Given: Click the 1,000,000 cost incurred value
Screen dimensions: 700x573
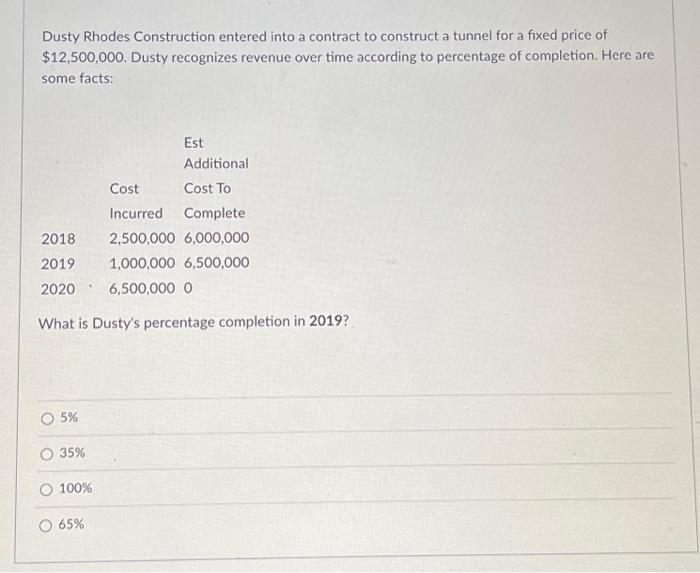Looking at the screenshot, I should click(142, 263).
